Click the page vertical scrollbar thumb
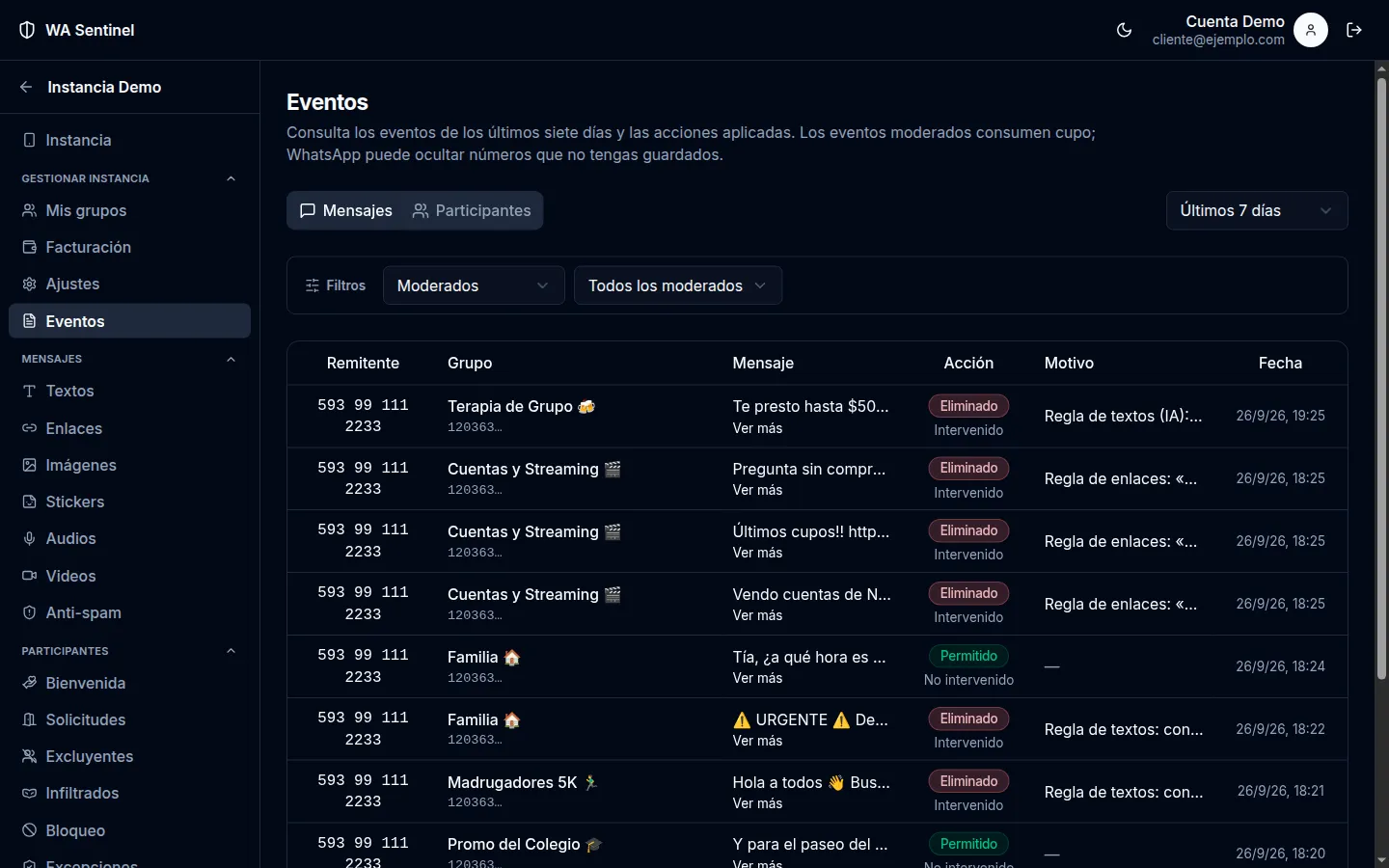The width and height of the screenshot is (1389, 868). click(x=1381, y=378)
